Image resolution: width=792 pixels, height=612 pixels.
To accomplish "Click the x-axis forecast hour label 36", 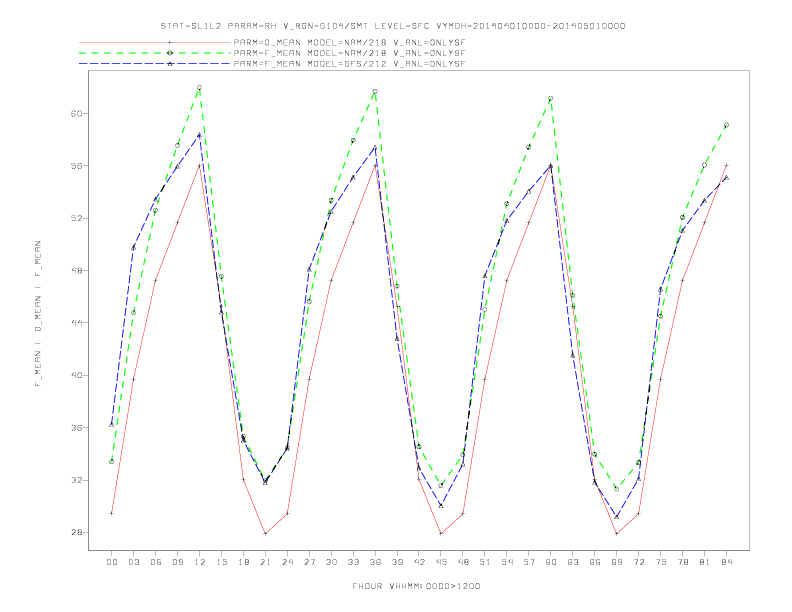I will coord(375,562).
